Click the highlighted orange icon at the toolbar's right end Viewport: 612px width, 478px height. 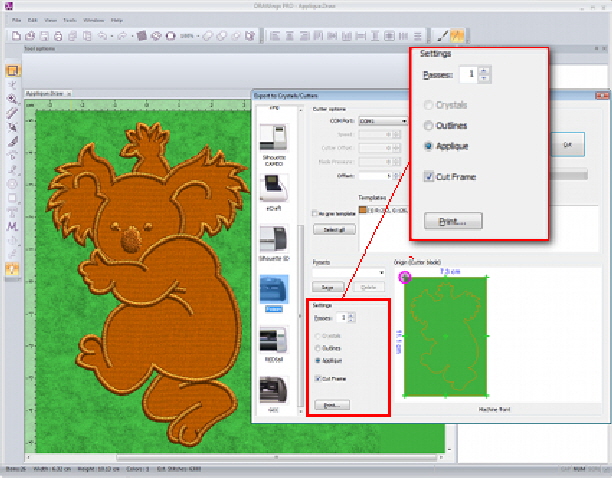coord(457,36)
